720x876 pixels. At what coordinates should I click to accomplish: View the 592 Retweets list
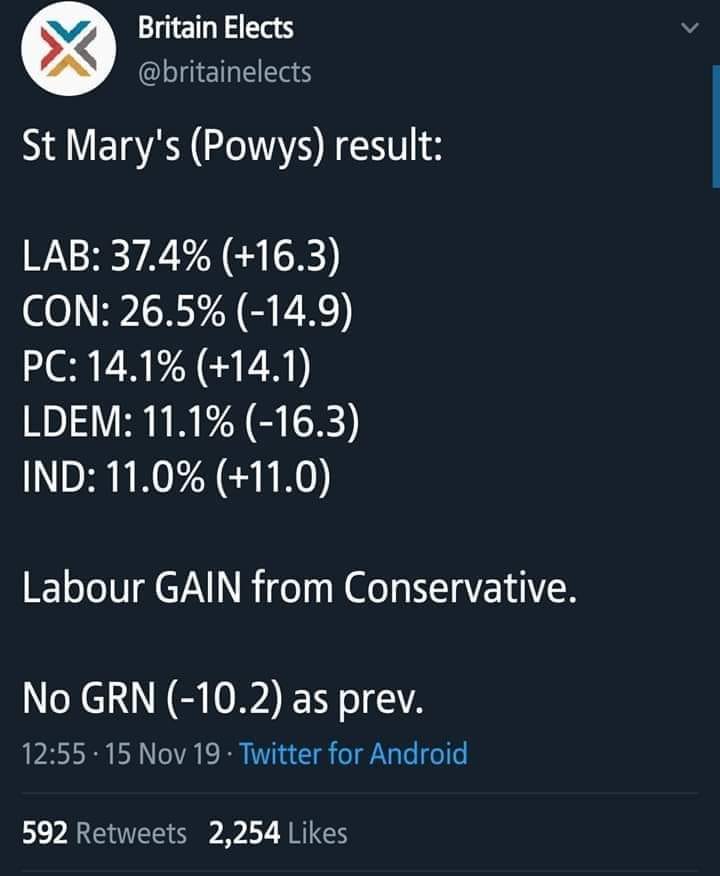pyautogui.click(x=104, y=833)
